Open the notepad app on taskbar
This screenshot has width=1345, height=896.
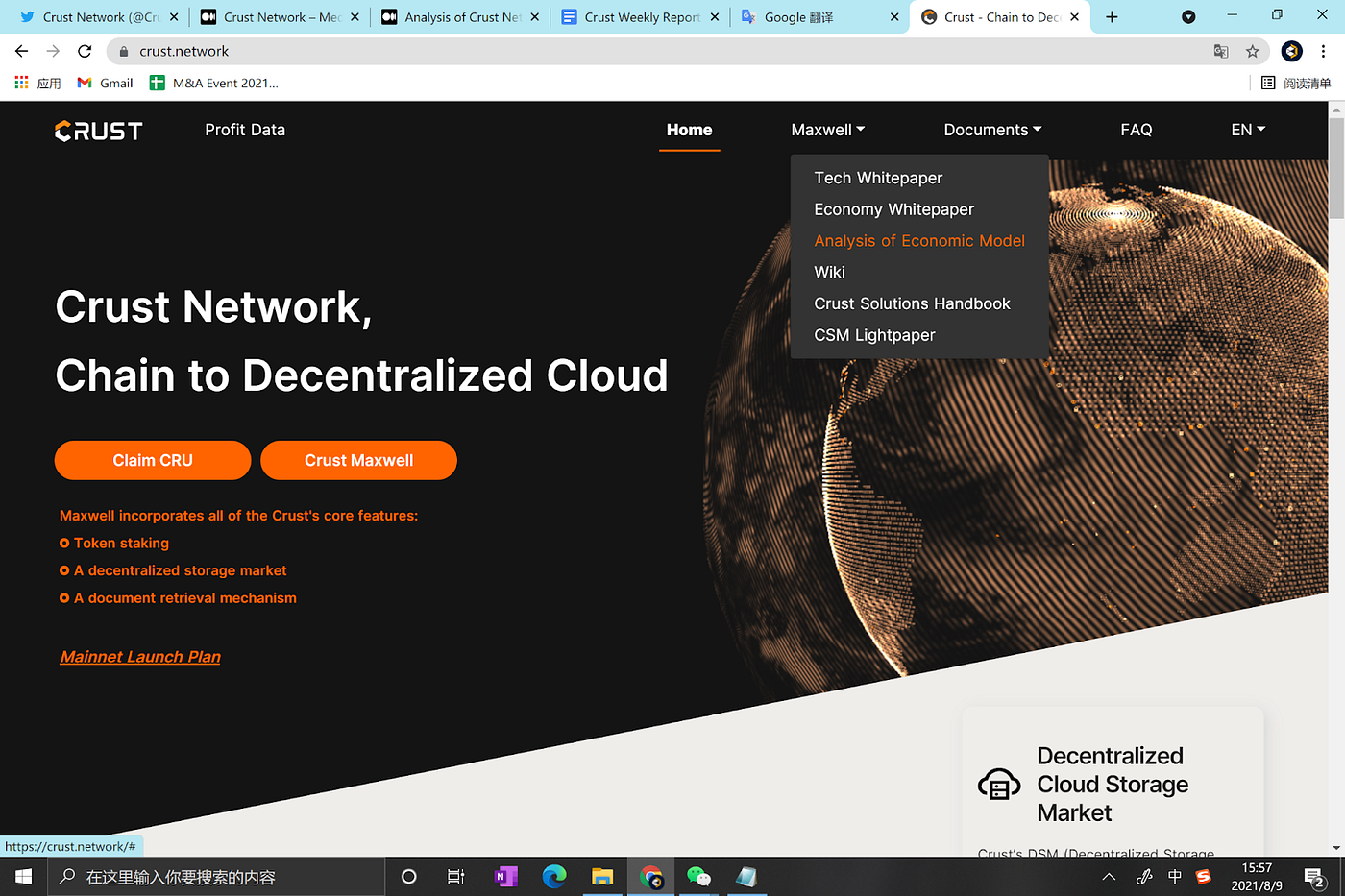[x=746, y=877]
